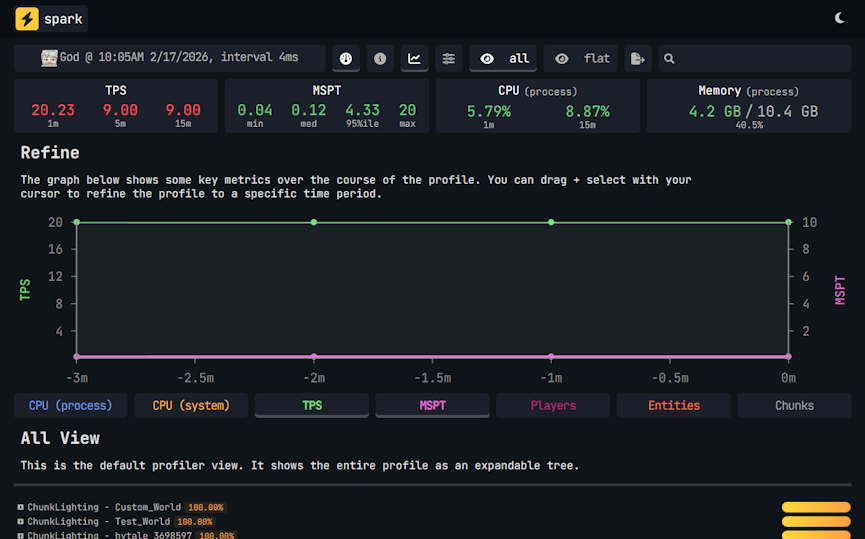
Task: Click the 'All View' section heading
Action: pos(60,438)
